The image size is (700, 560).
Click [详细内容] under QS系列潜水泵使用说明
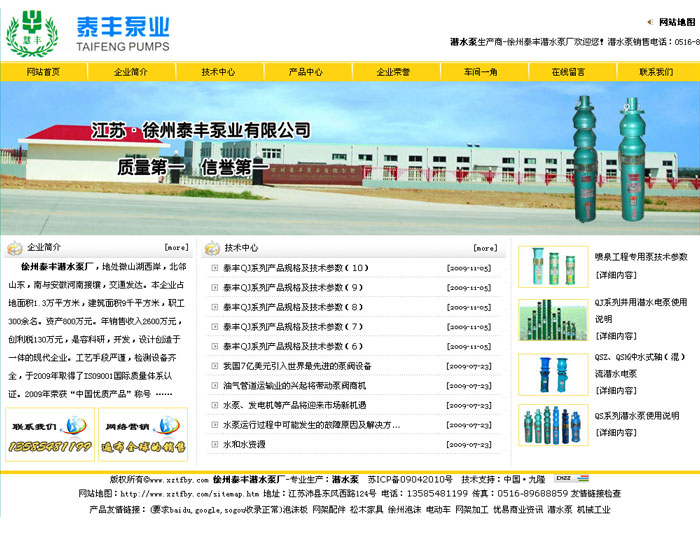click(616, 432)
